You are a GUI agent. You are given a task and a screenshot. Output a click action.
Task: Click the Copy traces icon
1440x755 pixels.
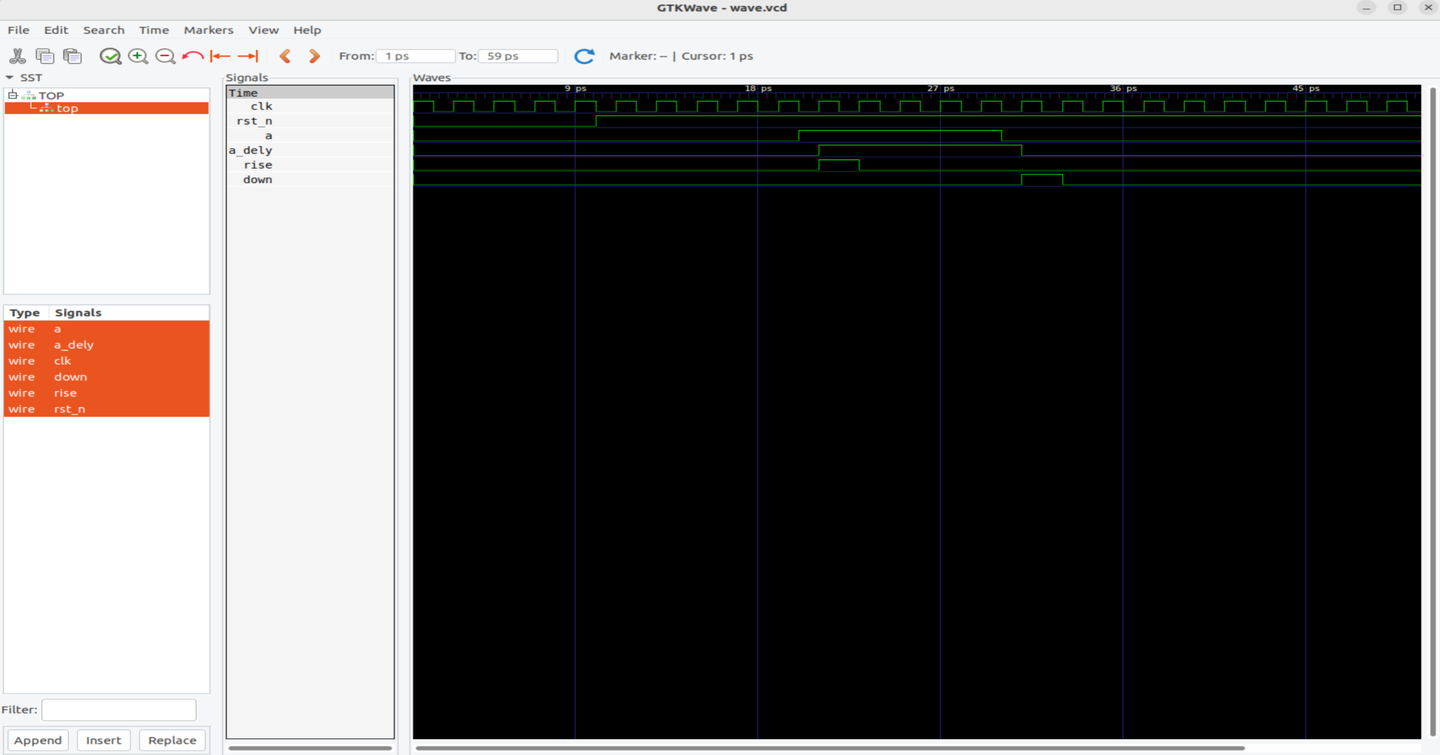[x=45, y=56]
